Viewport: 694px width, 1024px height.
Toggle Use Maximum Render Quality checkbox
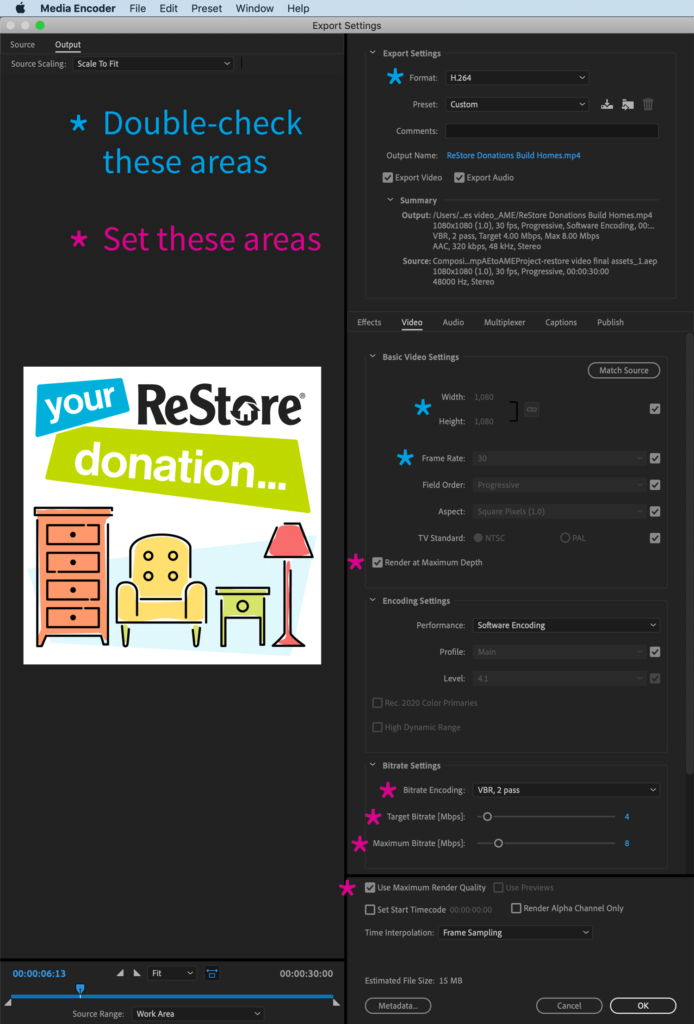[x=370, y=888]
